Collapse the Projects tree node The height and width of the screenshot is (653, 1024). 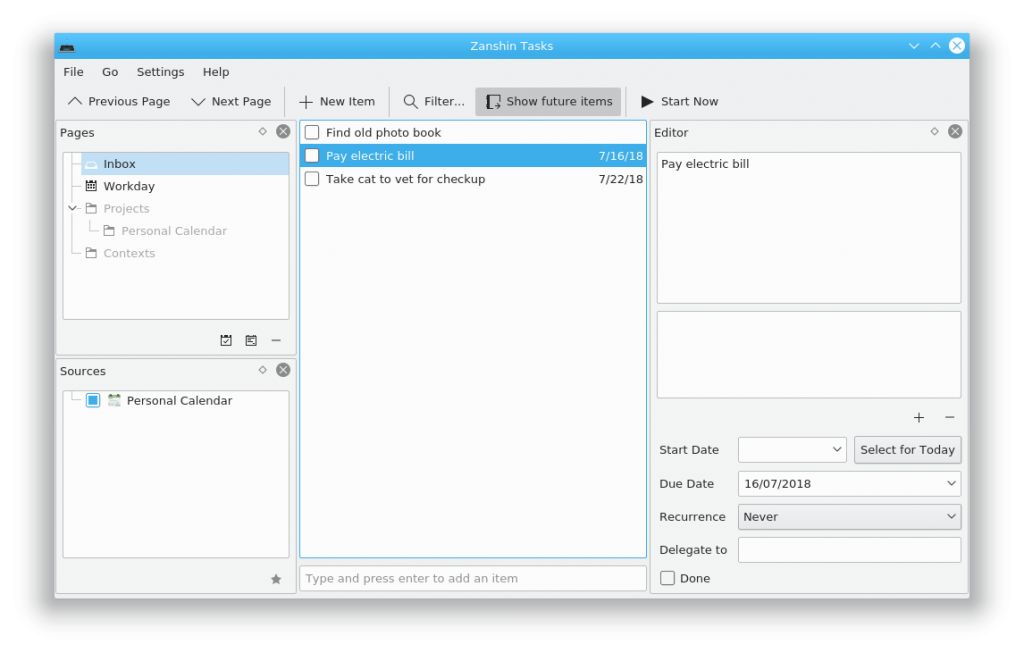click(x=72, y=208)
